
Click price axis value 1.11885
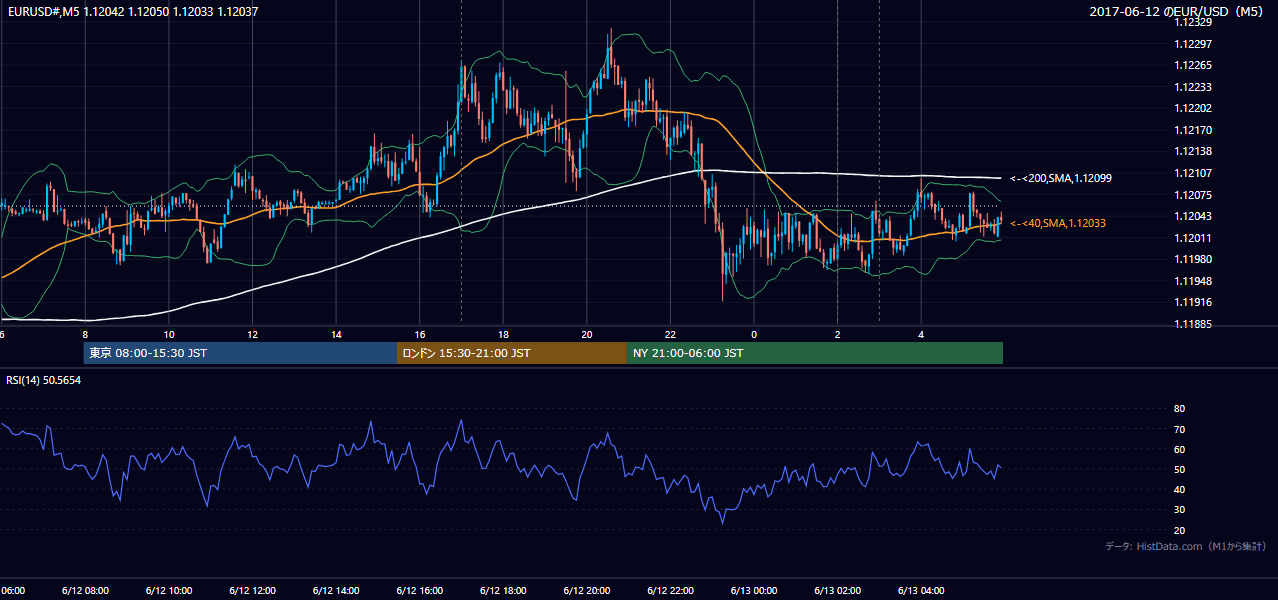coord(1193,324)
